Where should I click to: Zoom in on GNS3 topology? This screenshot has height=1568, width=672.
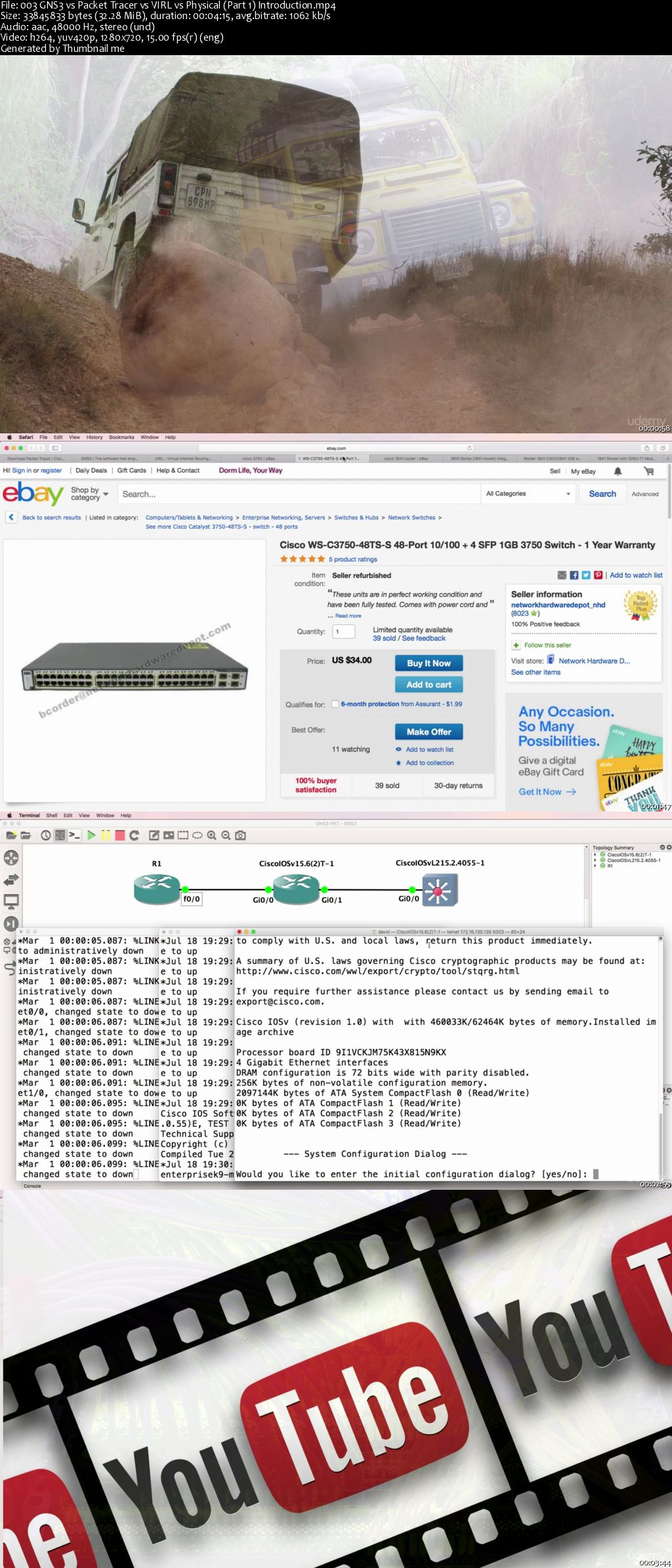click(211, 835)
